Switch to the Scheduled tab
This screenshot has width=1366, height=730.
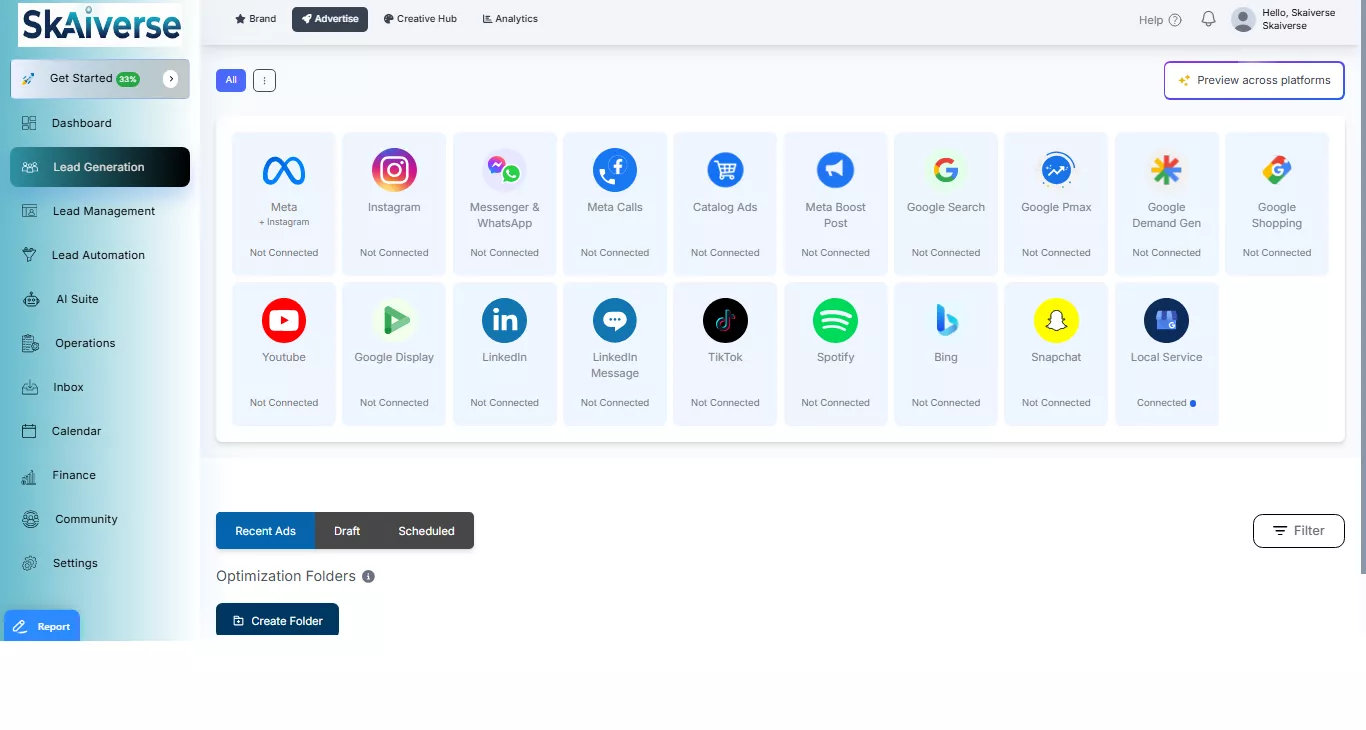click(426, 531)
